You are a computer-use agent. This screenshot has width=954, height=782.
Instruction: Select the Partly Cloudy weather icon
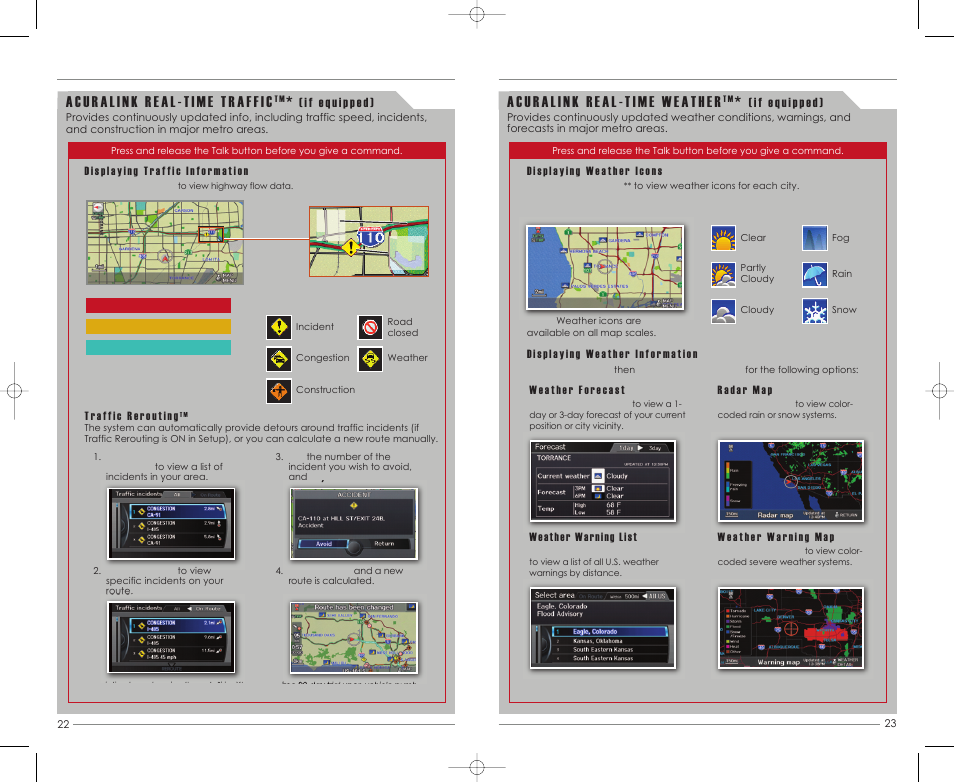tap(723, 274)
